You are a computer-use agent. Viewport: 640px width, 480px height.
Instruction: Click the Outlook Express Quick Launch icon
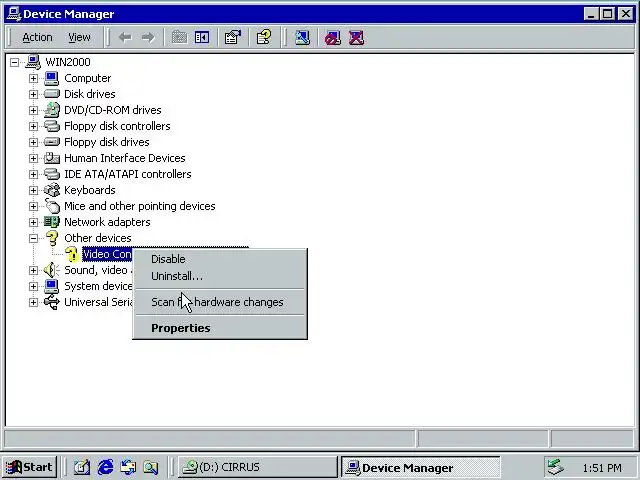pos(128,467)
